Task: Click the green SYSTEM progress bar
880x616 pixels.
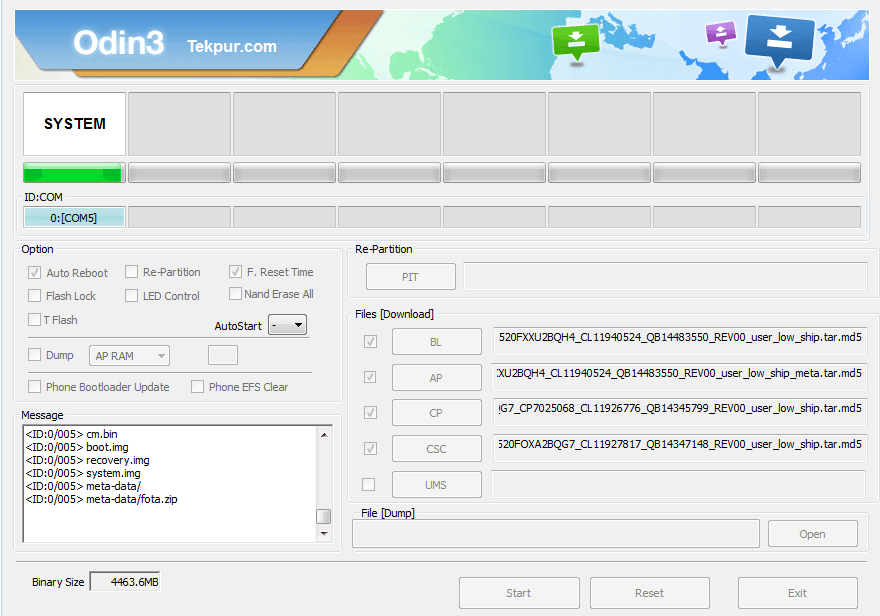Action: (74, 173)
